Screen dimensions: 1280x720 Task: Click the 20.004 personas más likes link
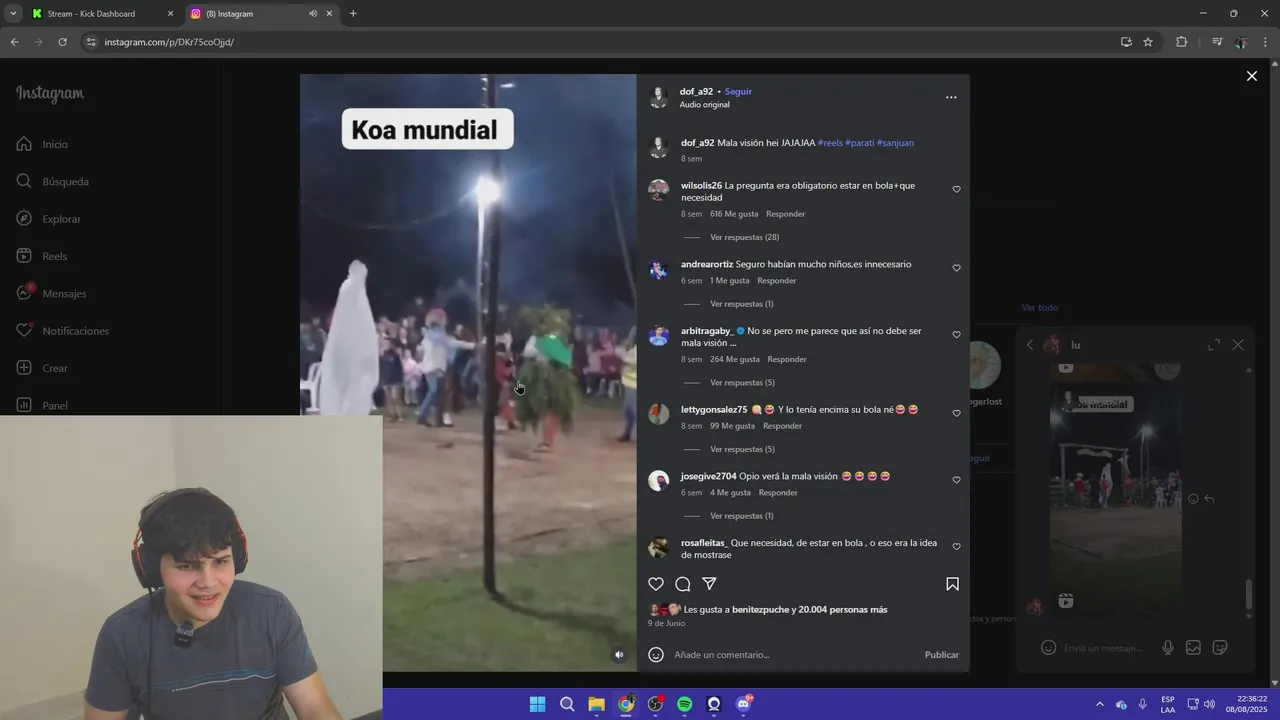(x=843, y=610)
